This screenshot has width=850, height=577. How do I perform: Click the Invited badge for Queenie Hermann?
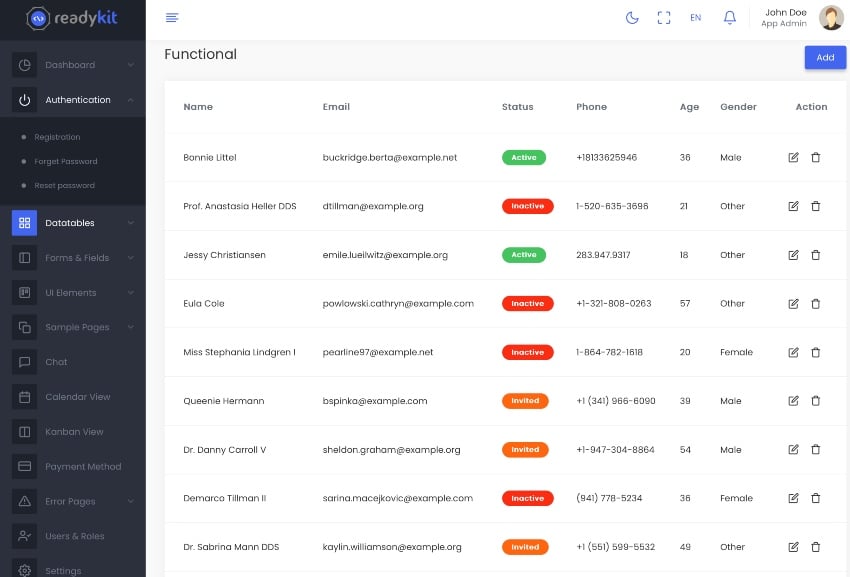[x=525, y=401]
